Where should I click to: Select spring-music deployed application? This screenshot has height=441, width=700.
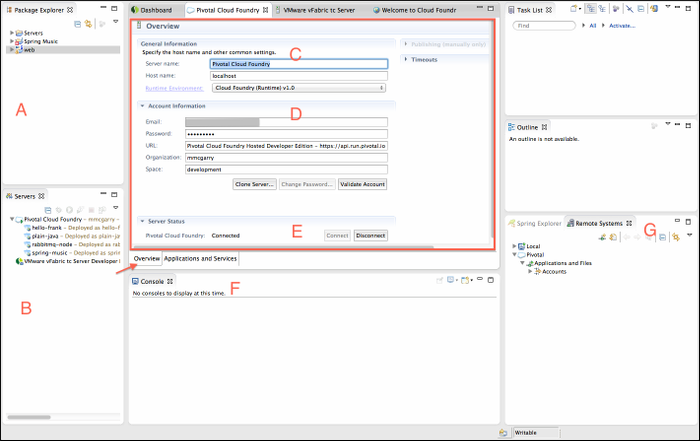pos(72,253)
